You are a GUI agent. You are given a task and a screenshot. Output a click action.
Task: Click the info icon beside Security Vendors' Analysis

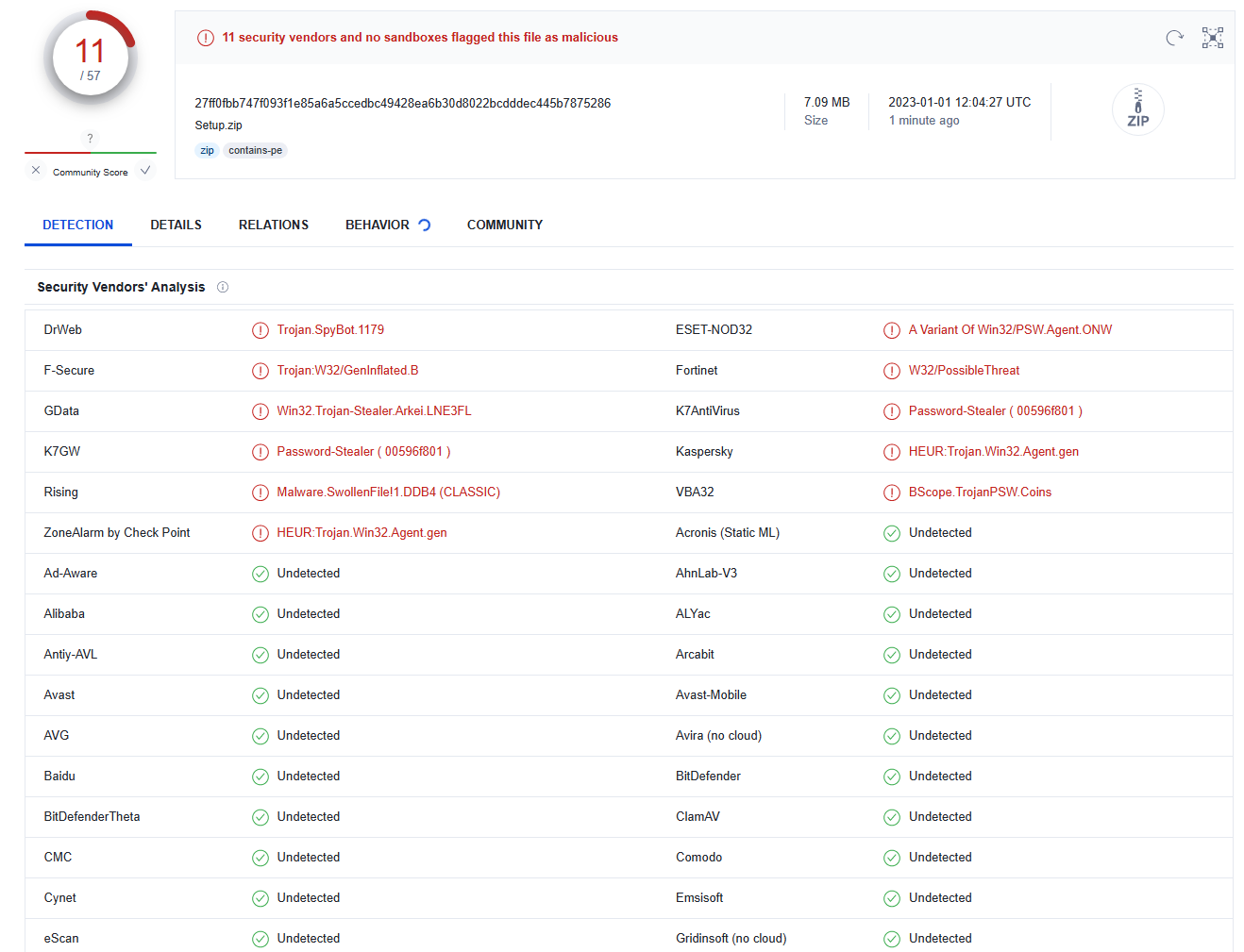[223, 287]
